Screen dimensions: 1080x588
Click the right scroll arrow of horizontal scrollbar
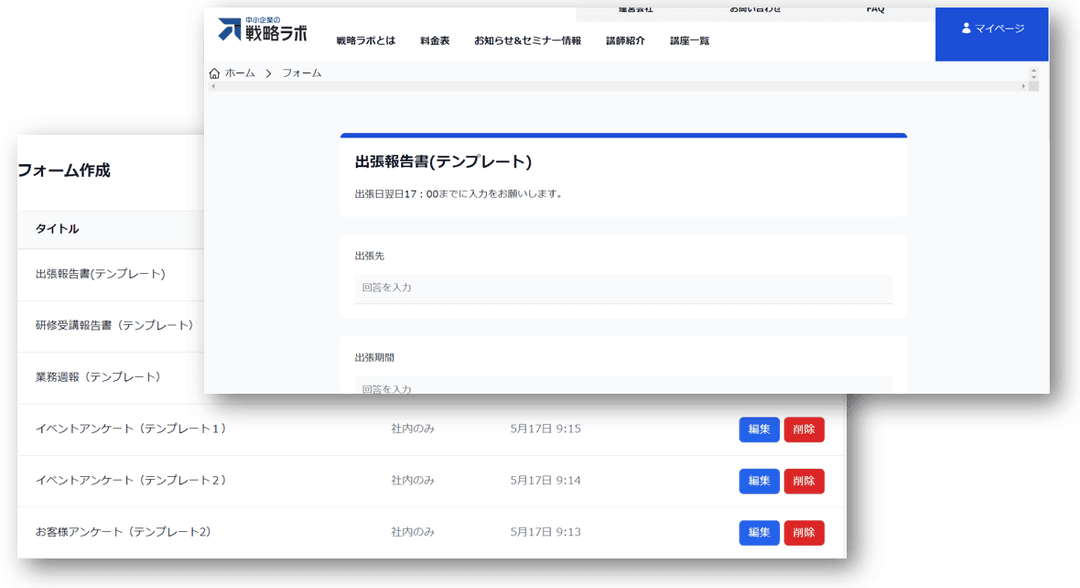[1023, 87]
